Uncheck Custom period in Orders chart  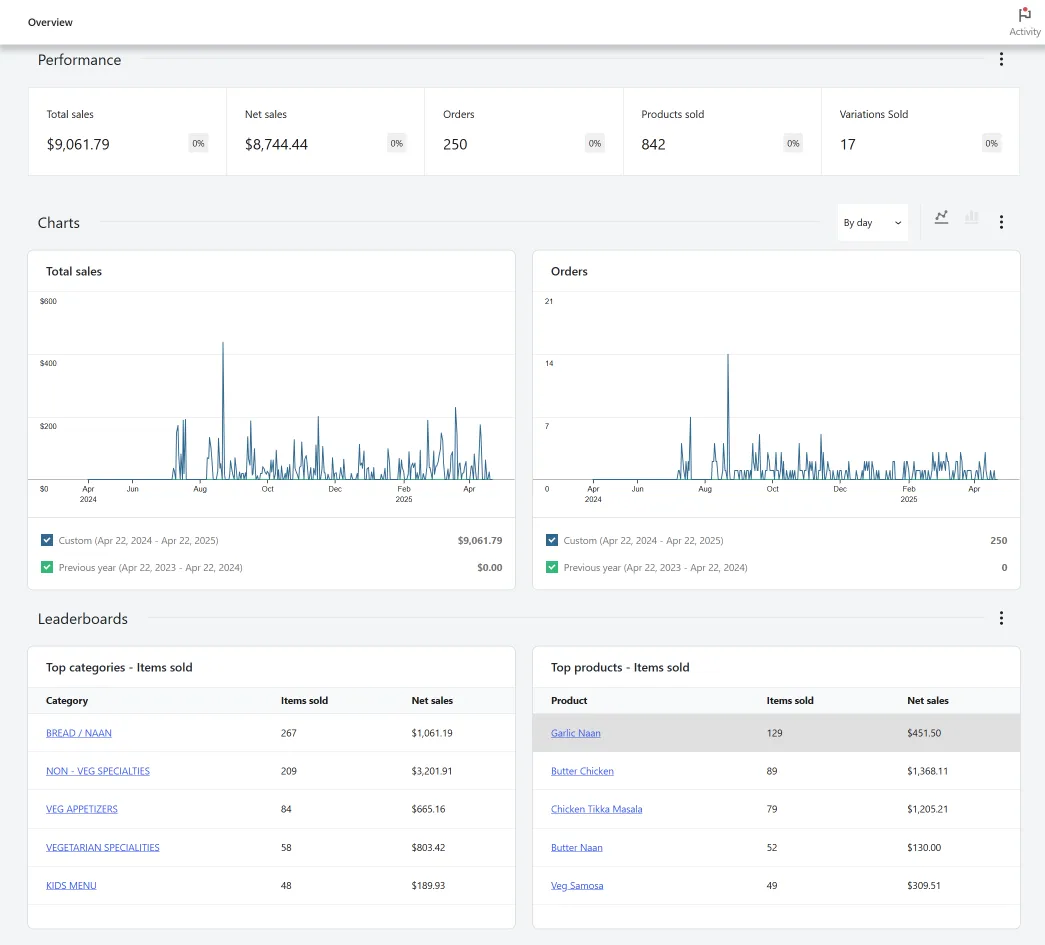point(552,540)
